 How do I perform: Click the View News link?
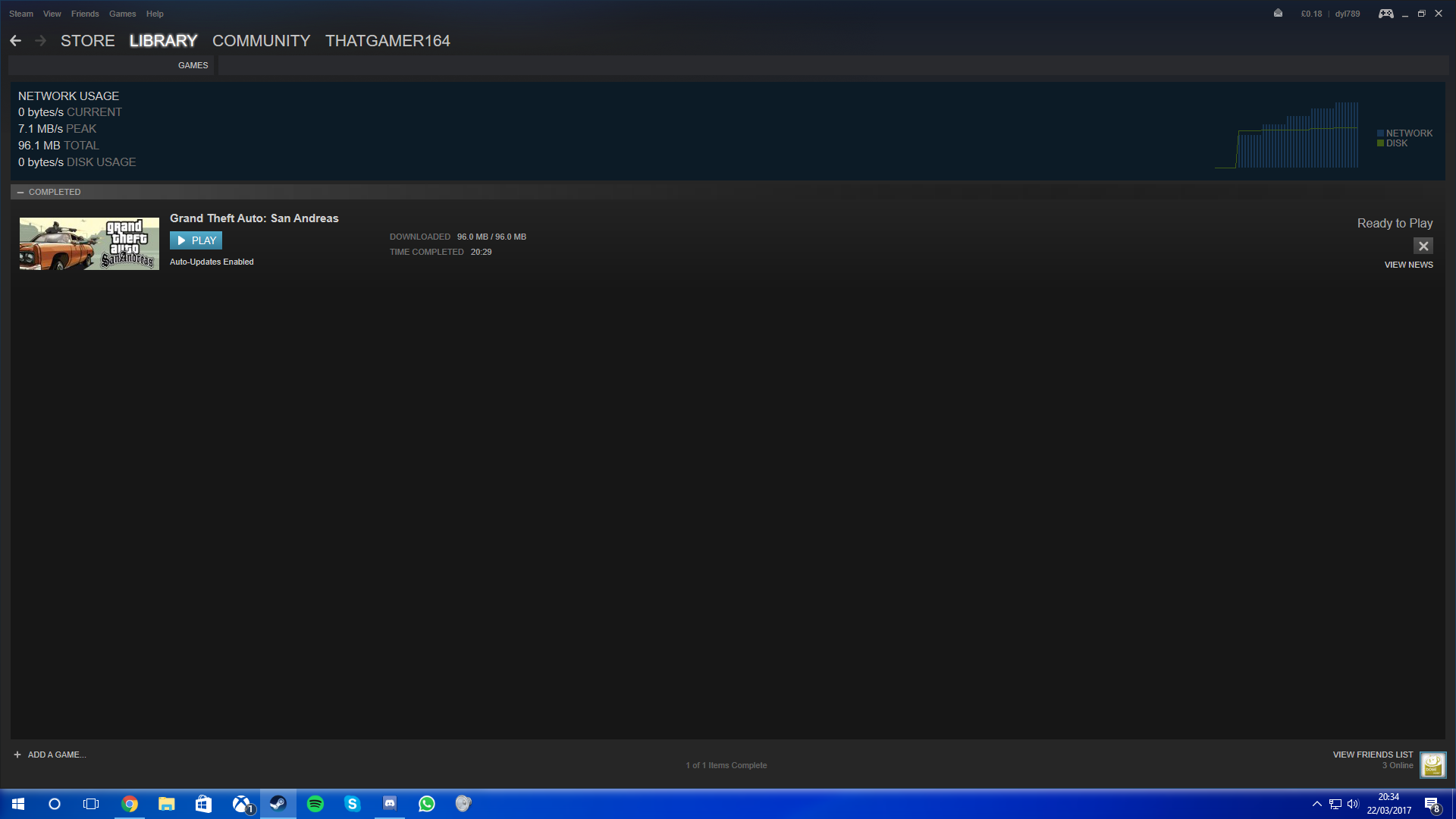1408,265
